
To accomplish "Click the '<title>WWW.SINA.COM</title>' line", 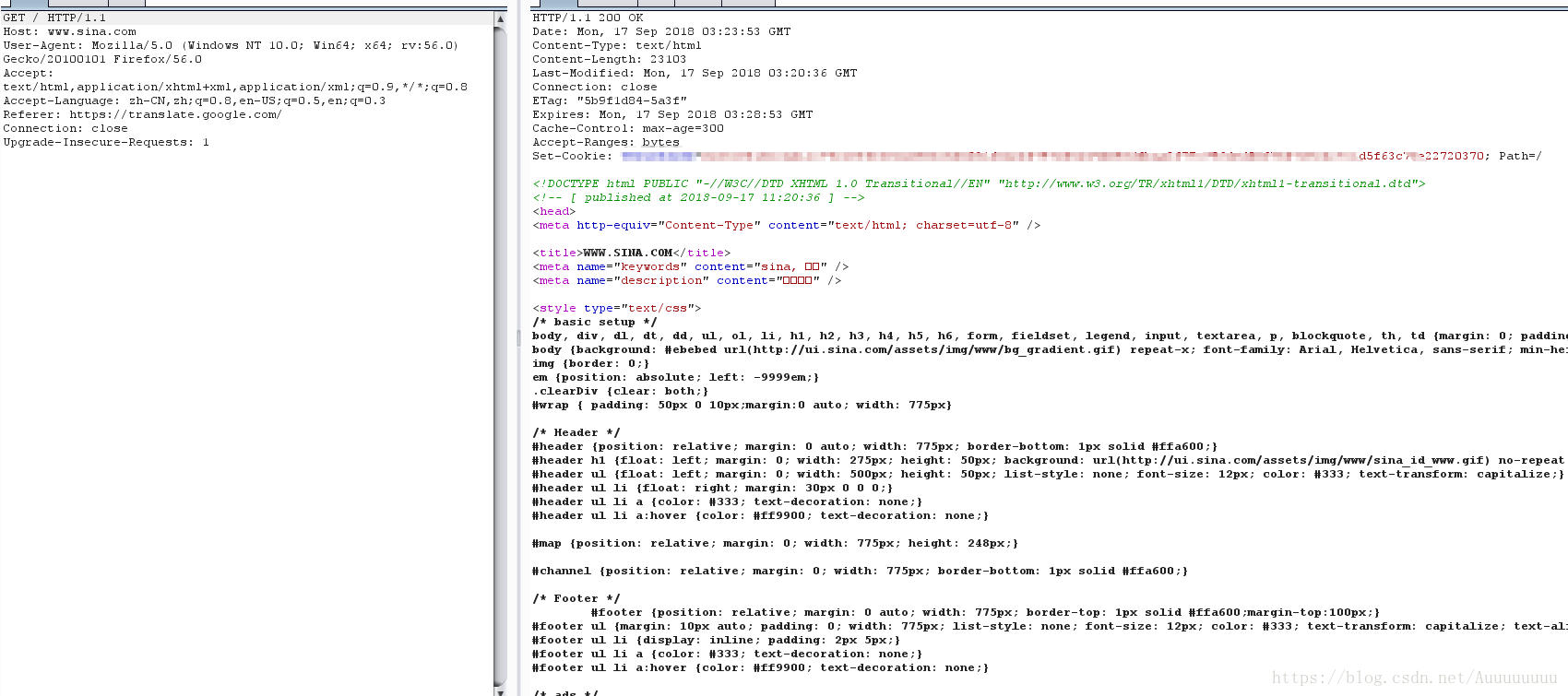I will tap(631, 253).
